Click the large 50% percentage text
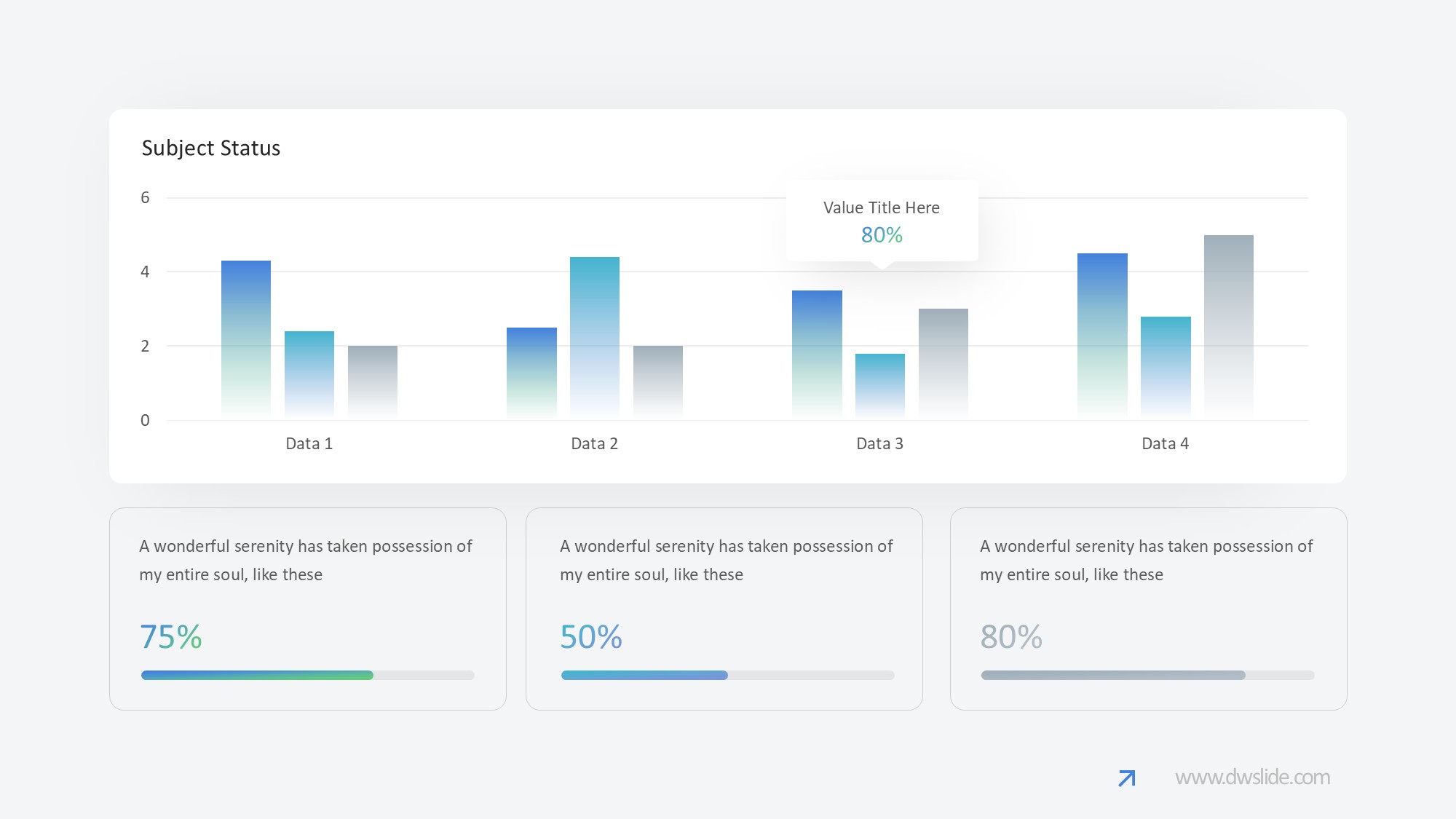1456x819 pixels. pyautogui.click(x=590, y=637)
